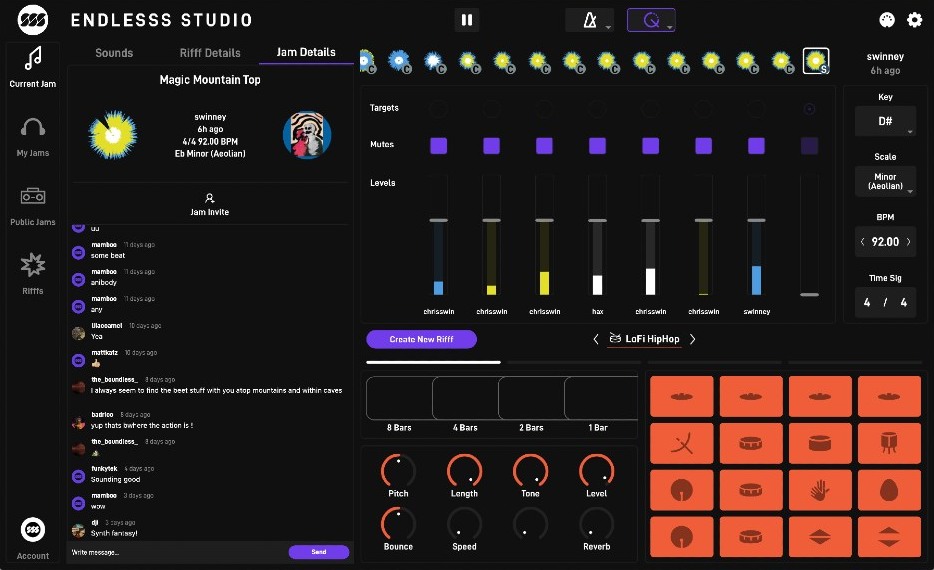Switch to the Rifff Details tab
Screen dimensions: 934x570
pyautogui.click(x=210, y=53)
